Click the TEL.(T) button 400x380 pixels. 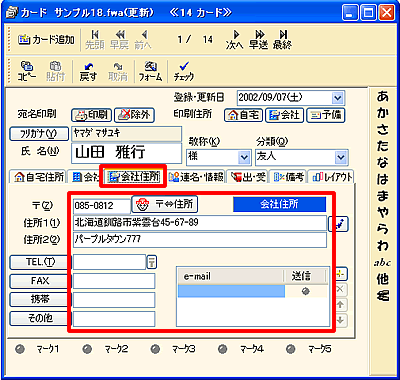click(x=39, y=262)
